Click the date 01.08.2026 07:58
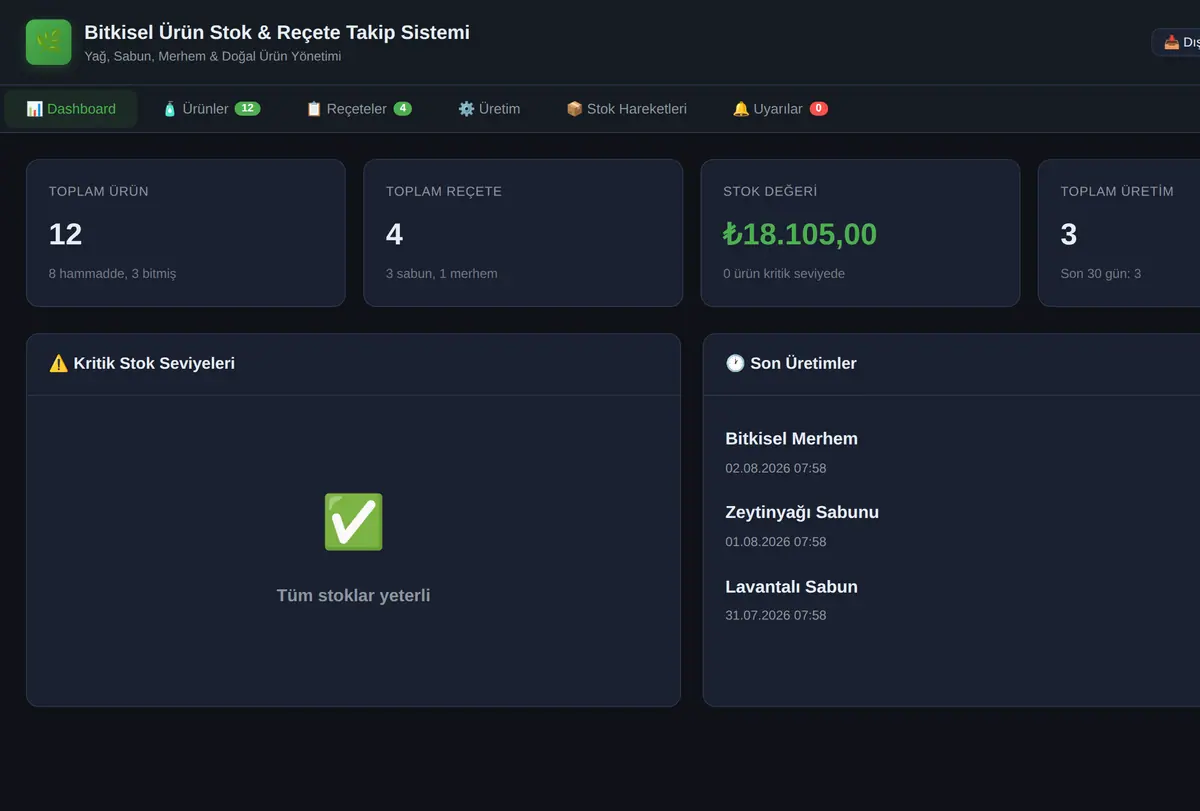 point(776,542)
